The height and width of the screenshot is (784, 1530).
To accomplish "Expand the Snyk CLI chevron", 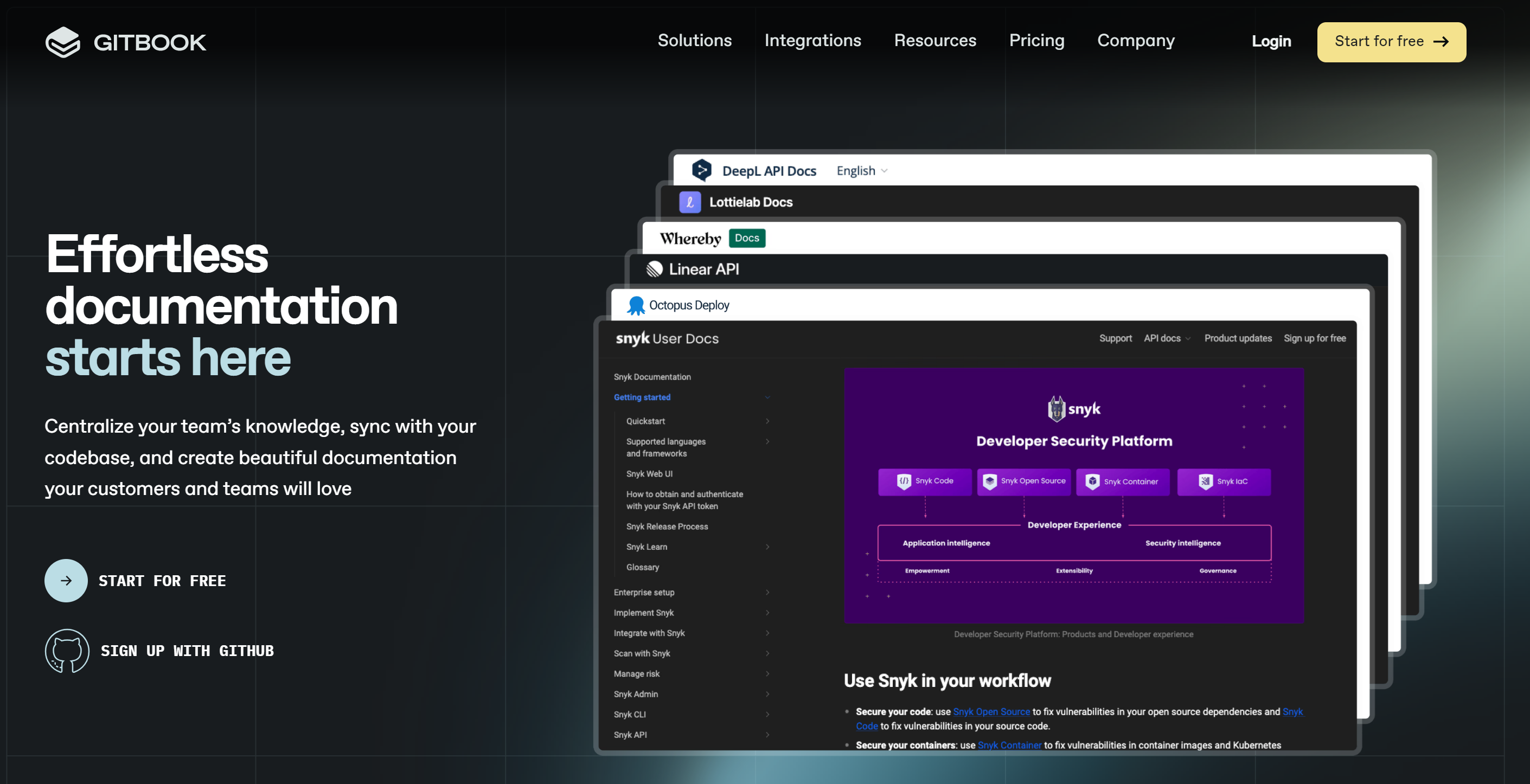I will tap(767, 715).
